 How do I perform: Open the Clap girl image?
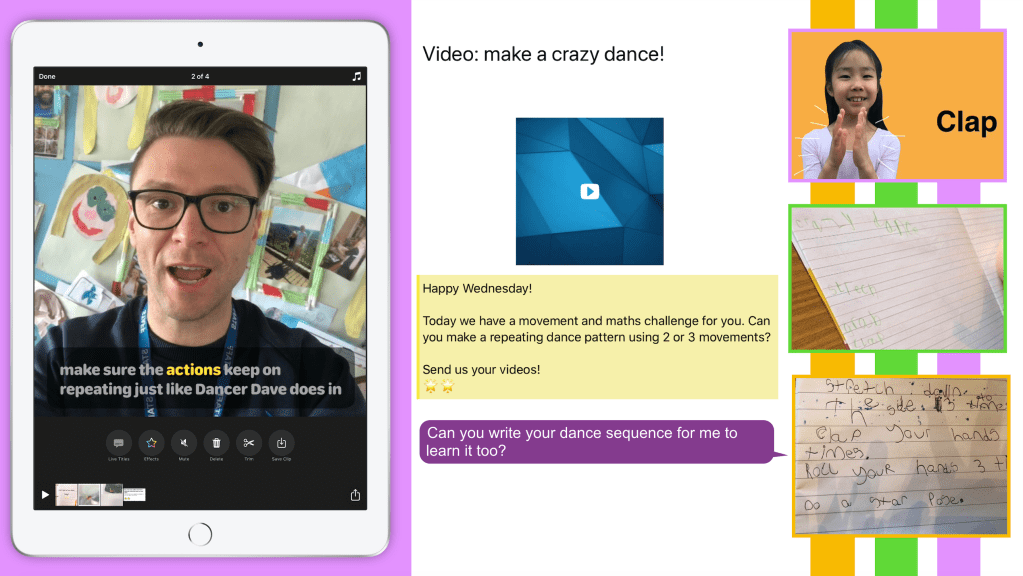[x=897, y=106]
